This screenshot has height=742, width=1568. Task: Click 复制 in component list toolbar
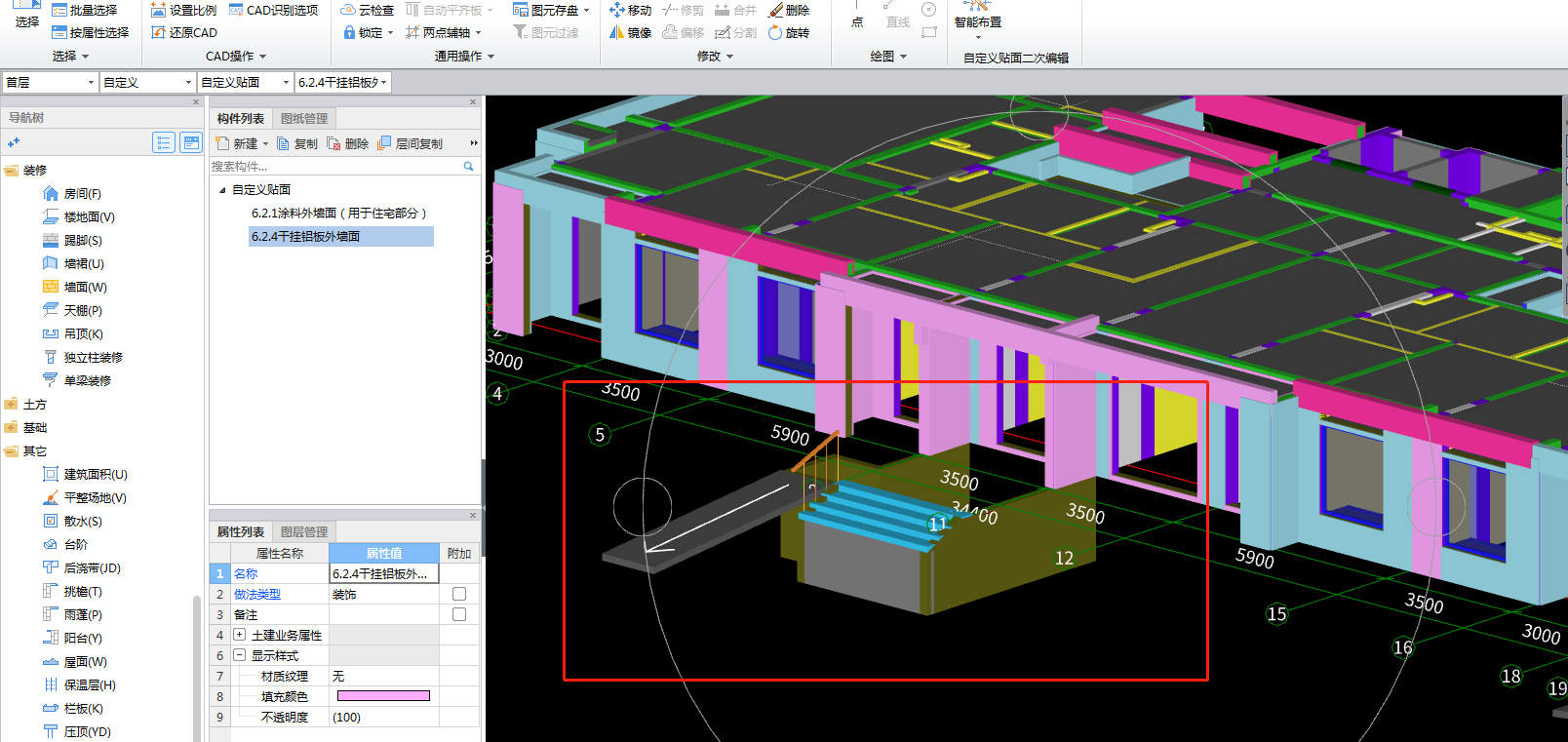297,143
